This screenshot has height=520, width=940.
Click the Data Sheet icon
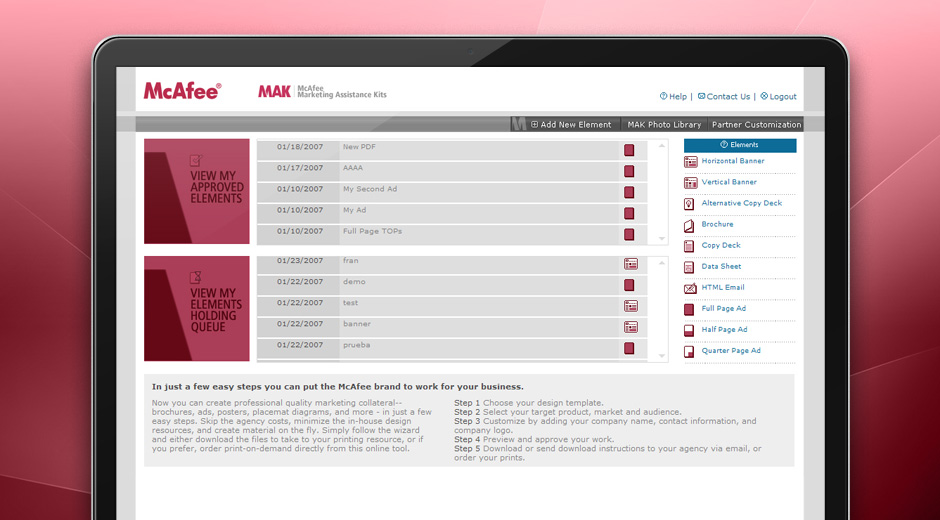pyautogui.click(x=689, y=267)
